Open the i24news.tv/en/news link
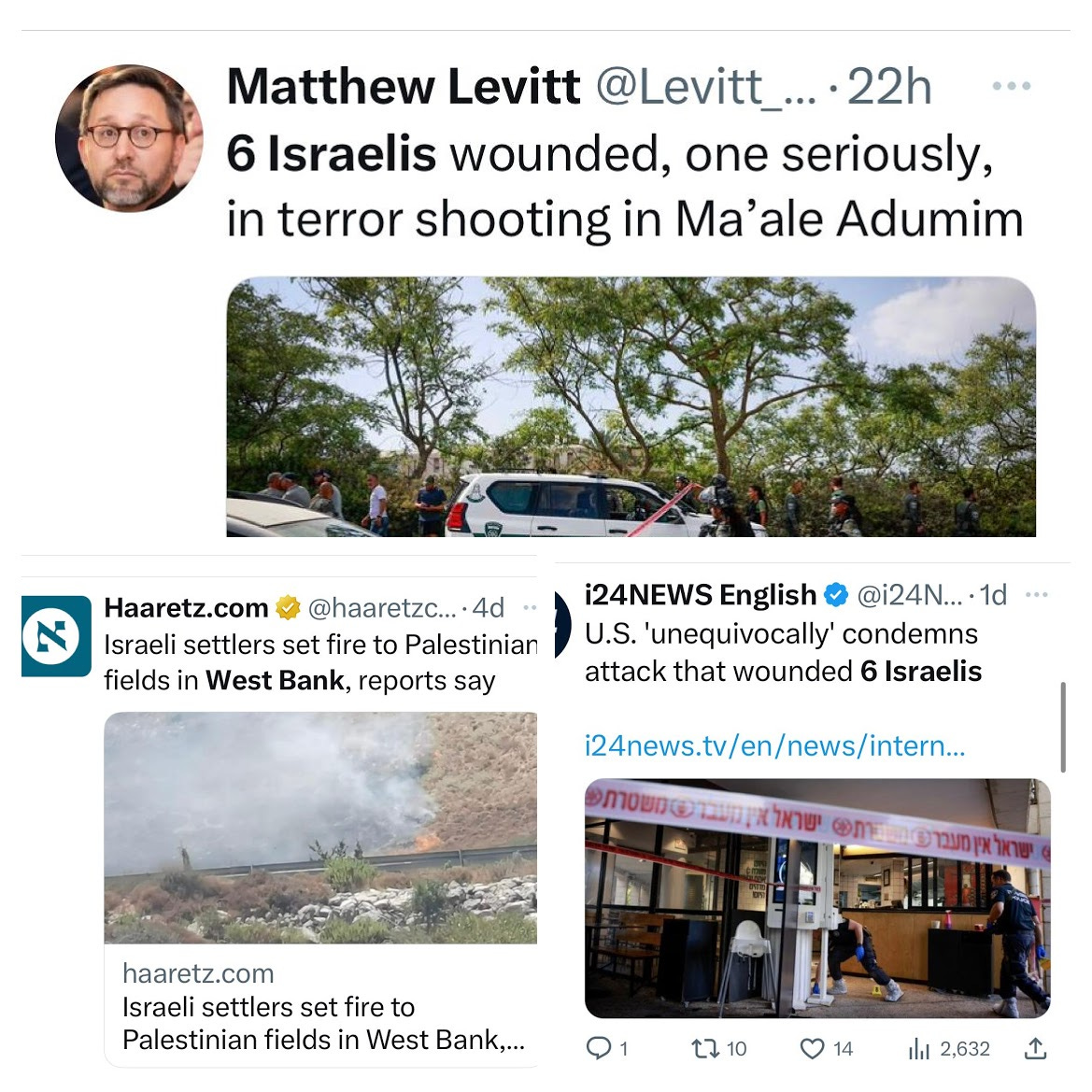 (x=774, y=745)
